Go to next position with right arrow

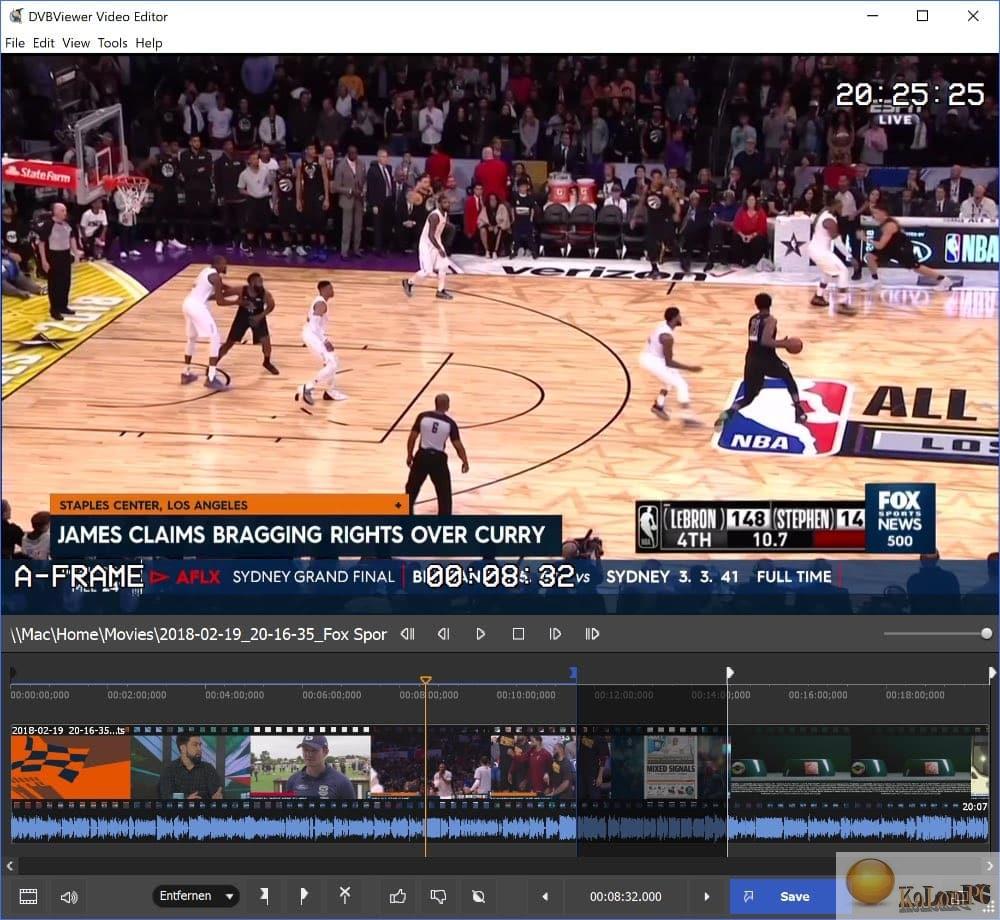coord(707,896)
